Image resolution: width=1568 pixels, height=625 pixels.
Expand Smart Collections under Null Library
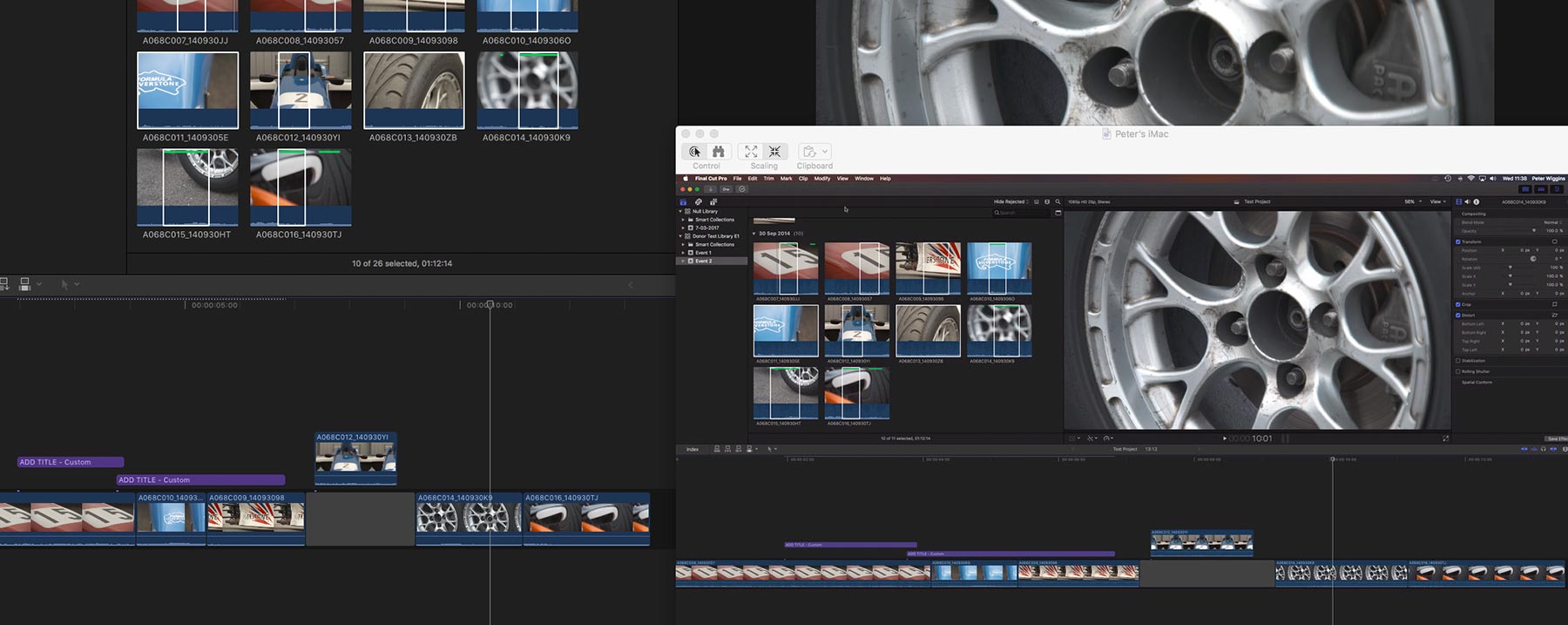(x=683, y=220)
